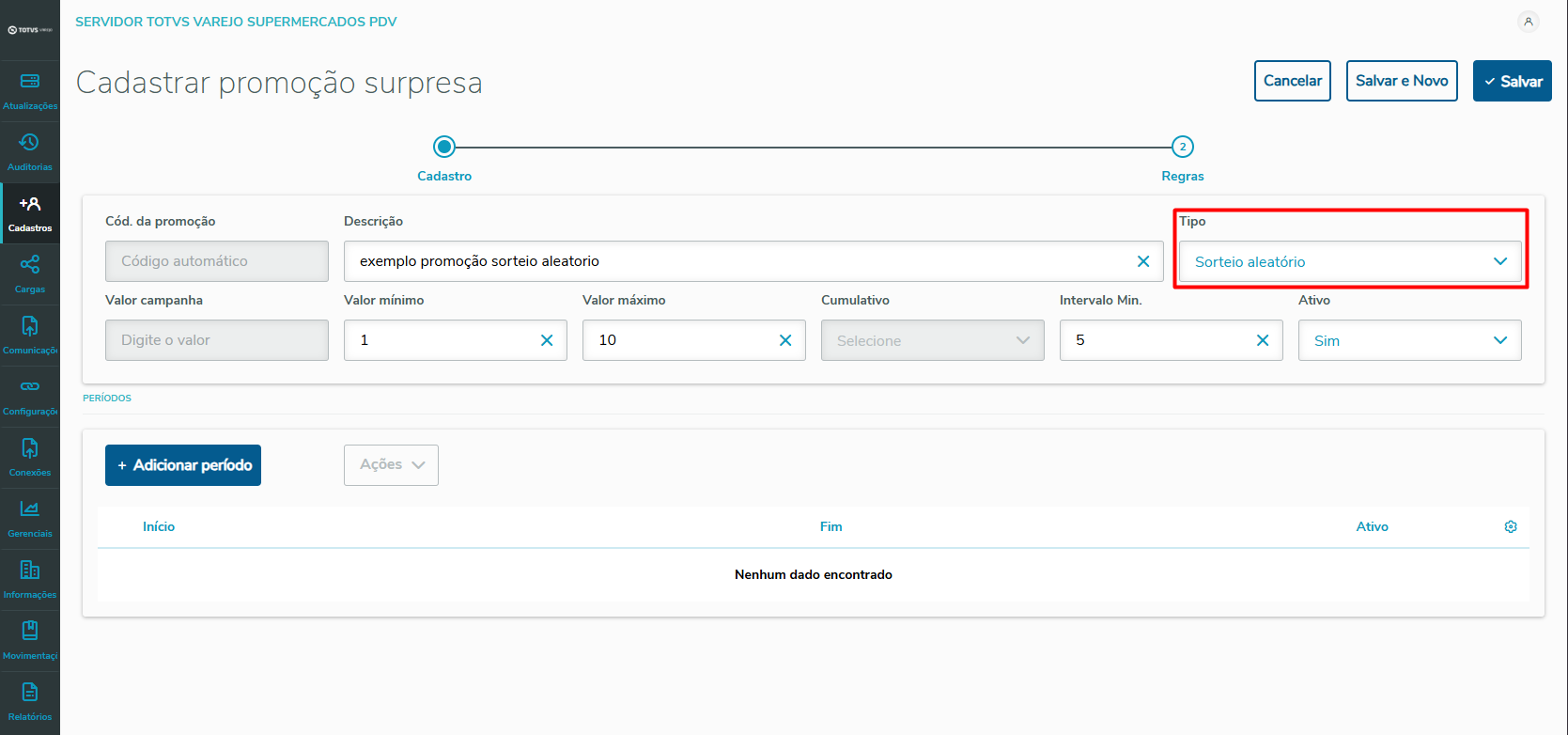1568x735 pixels.
Task: Open table column settings gear
Action: pos(1511,527)
